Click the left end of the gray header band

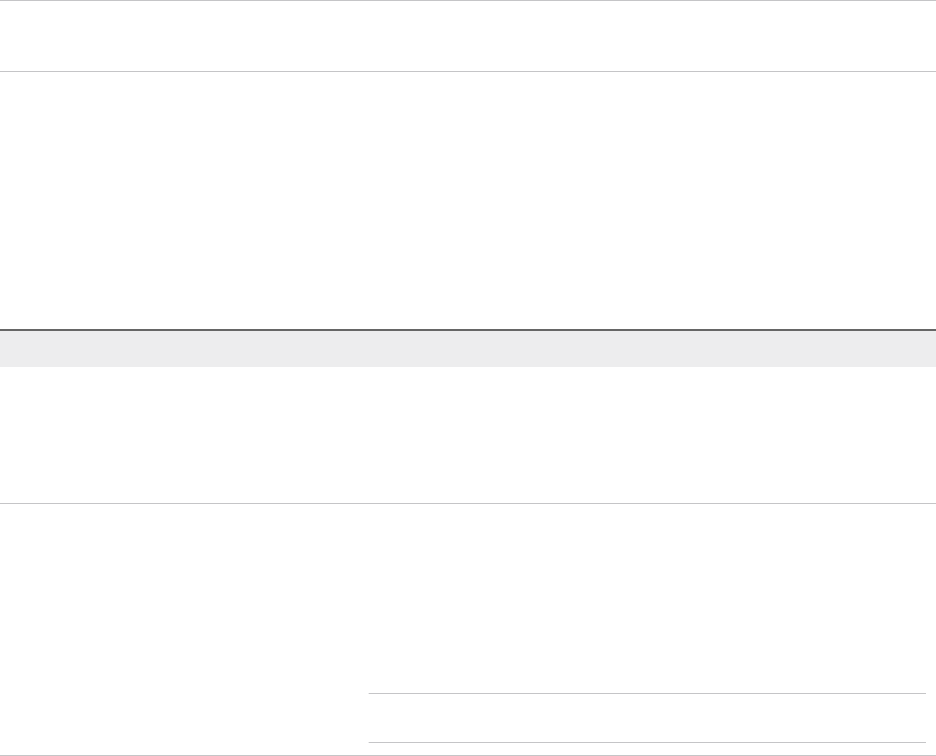click(12, 348)
